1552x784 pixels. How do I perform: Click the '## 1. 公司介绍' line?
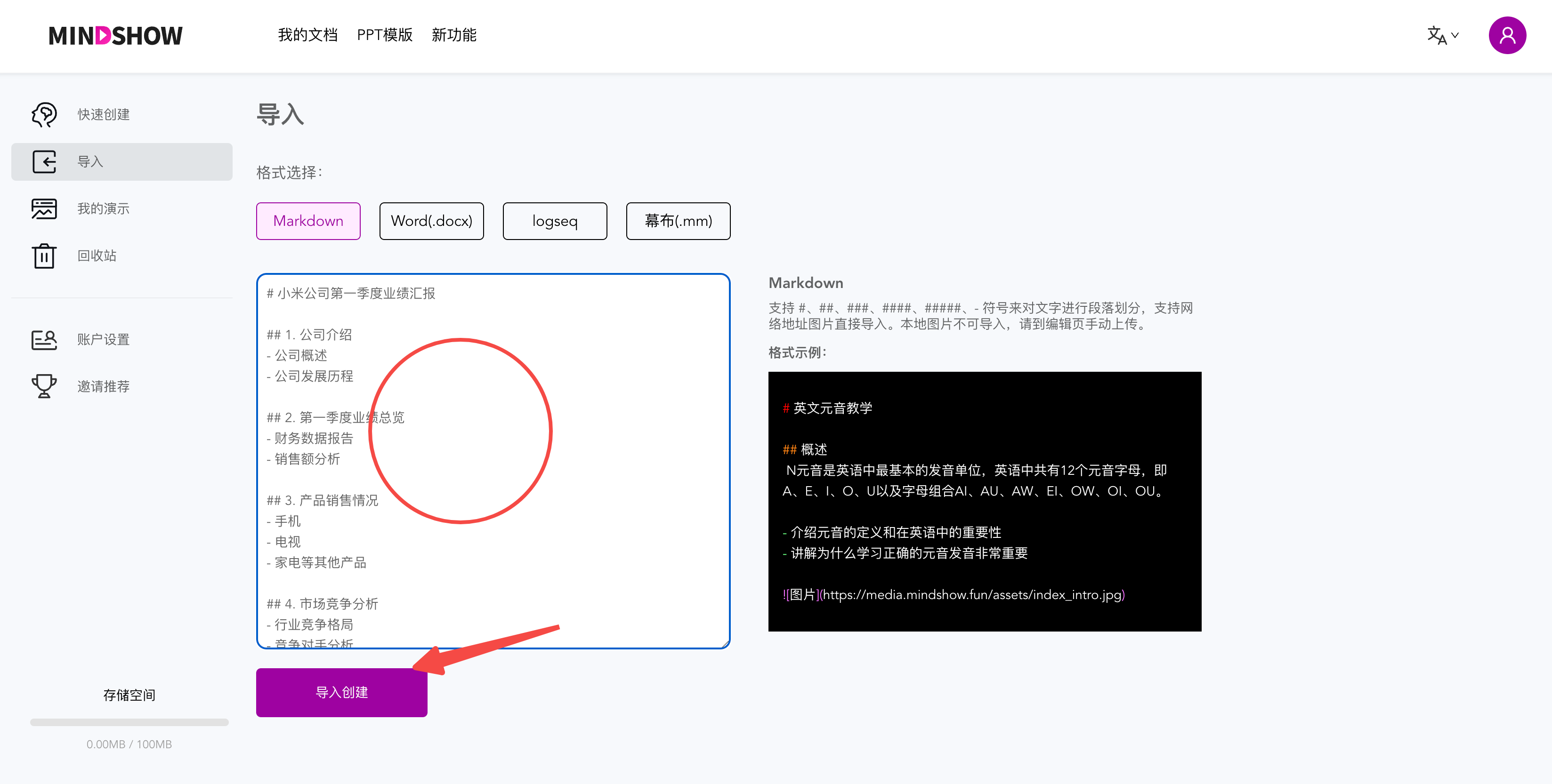coord(309,335)
